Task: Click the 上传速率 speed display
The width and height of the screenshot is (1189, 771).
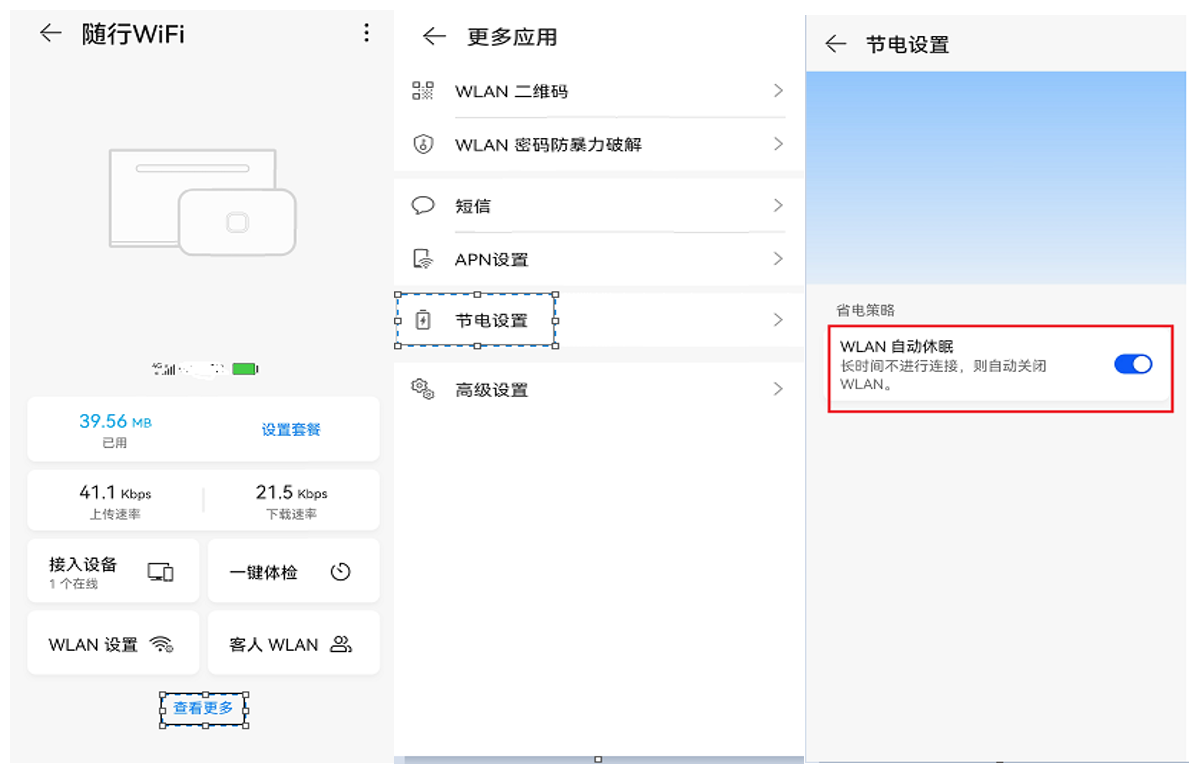Action: (113, 499)
